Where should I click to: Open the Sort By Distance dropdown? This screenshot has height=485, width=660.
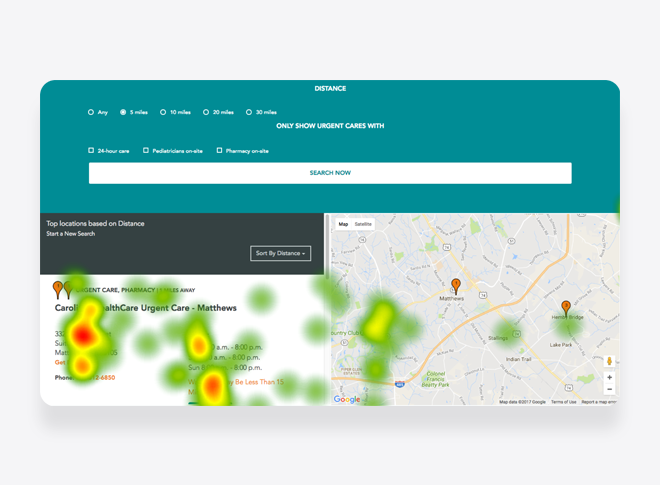pos(280,253)
